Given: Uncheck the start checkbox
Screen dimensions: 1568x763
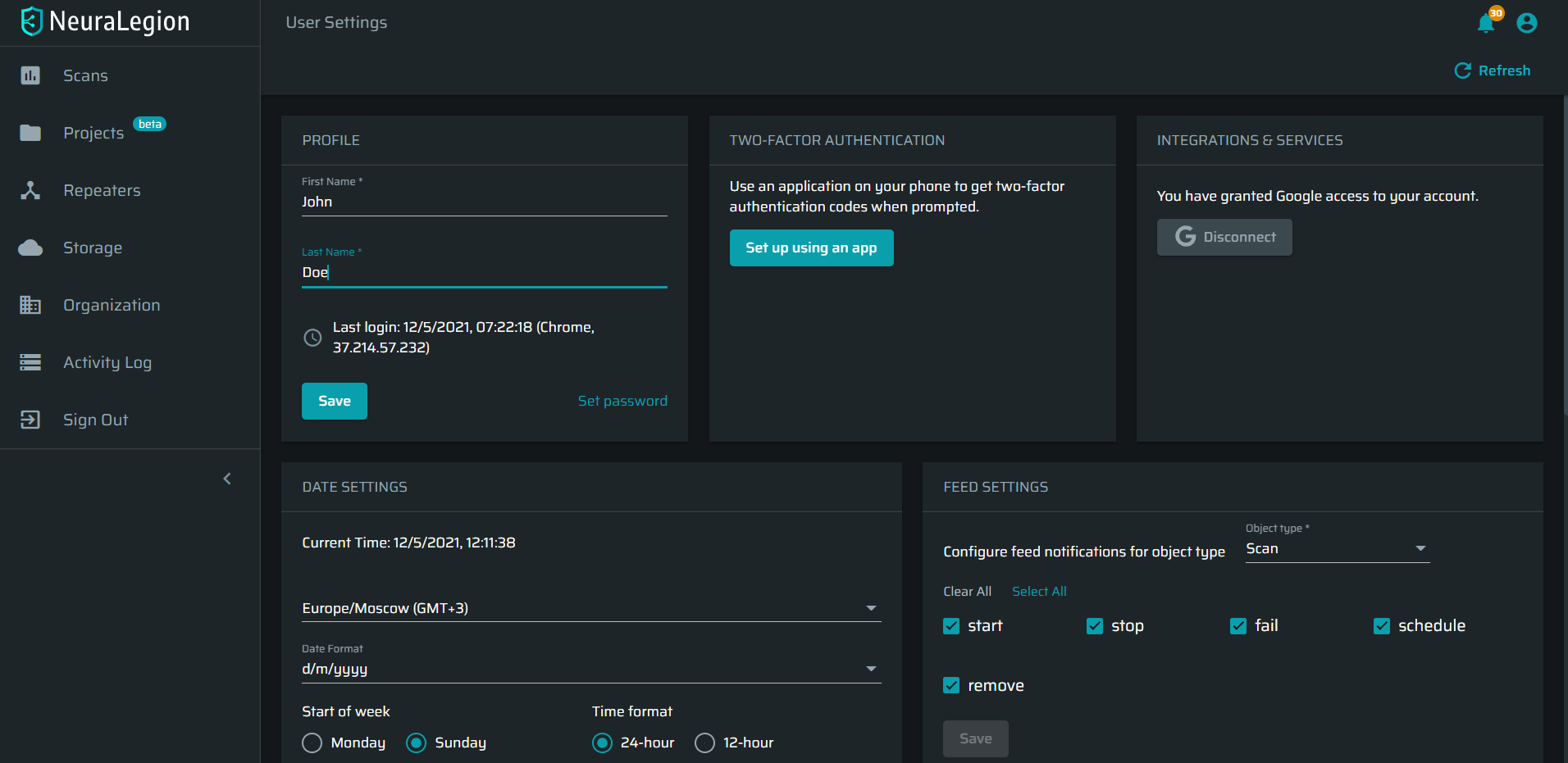Looking at the screenshot, I should pos(951,626).
